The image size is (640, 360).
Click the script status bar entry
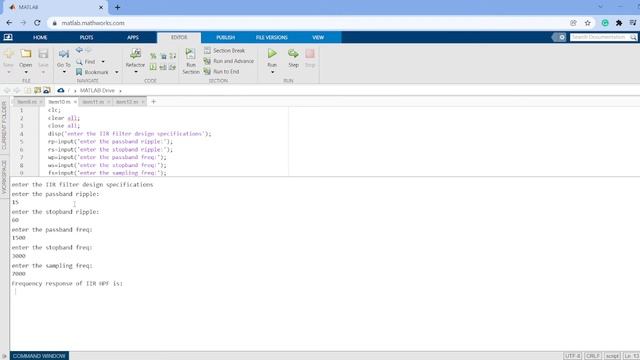(x=612, y=356)
